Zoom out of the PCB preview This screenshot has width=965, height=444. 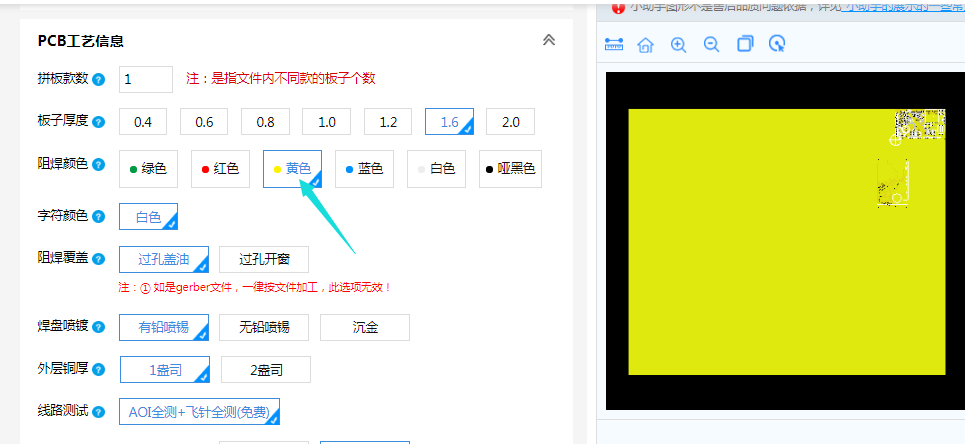pos(712,45)
